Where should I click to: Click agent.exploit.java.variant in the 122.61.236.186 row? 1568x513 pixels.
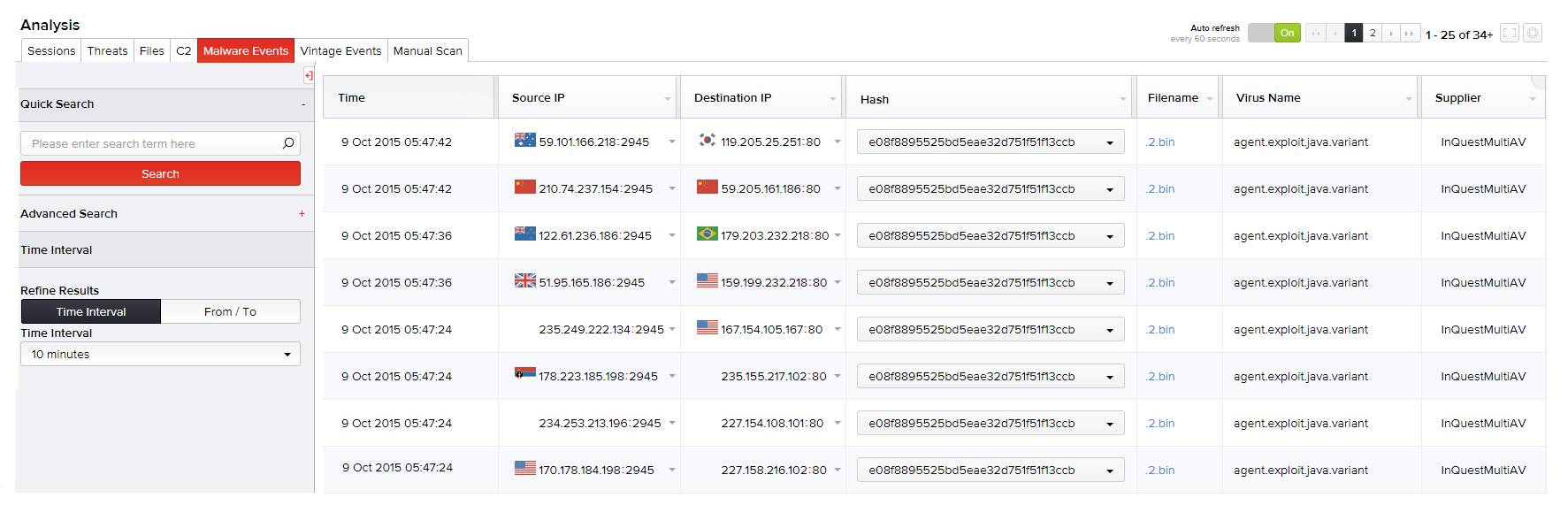1301,235
